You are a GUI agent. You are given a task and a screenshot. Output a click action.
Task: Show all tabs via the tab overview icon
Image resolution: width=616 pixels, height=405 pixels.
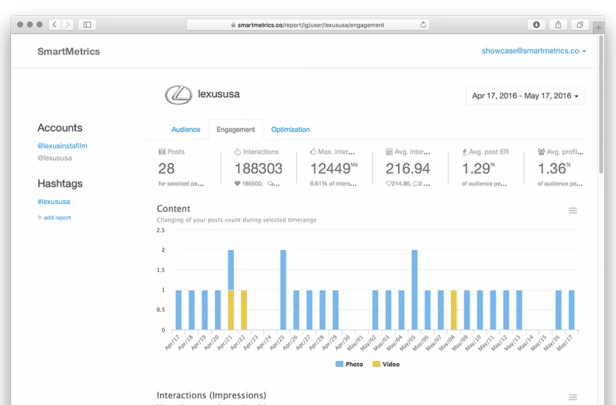(579, 25)
